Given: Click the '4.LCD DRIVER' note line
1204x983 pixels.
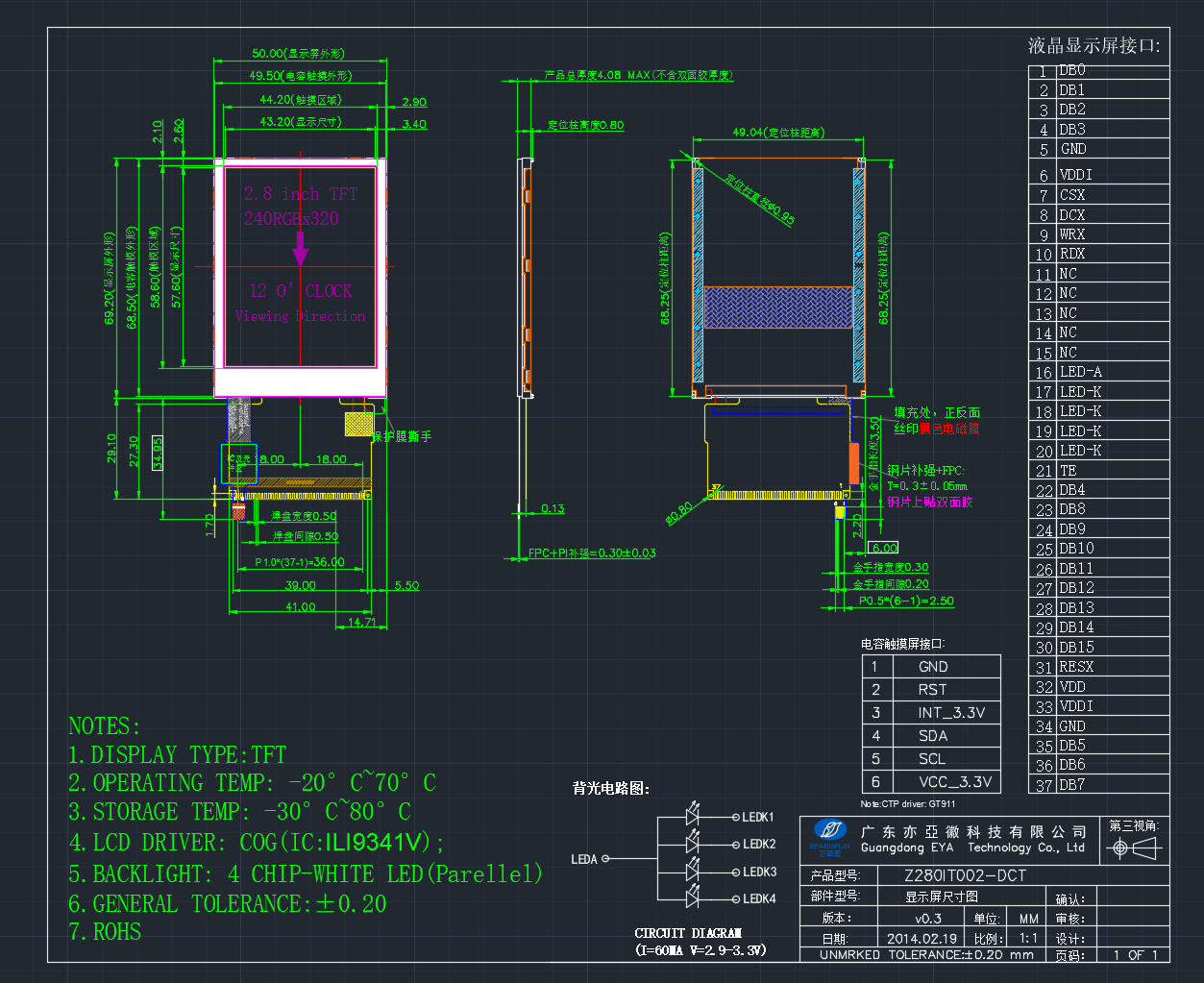Looking at the screenshot, I should 257,843.
